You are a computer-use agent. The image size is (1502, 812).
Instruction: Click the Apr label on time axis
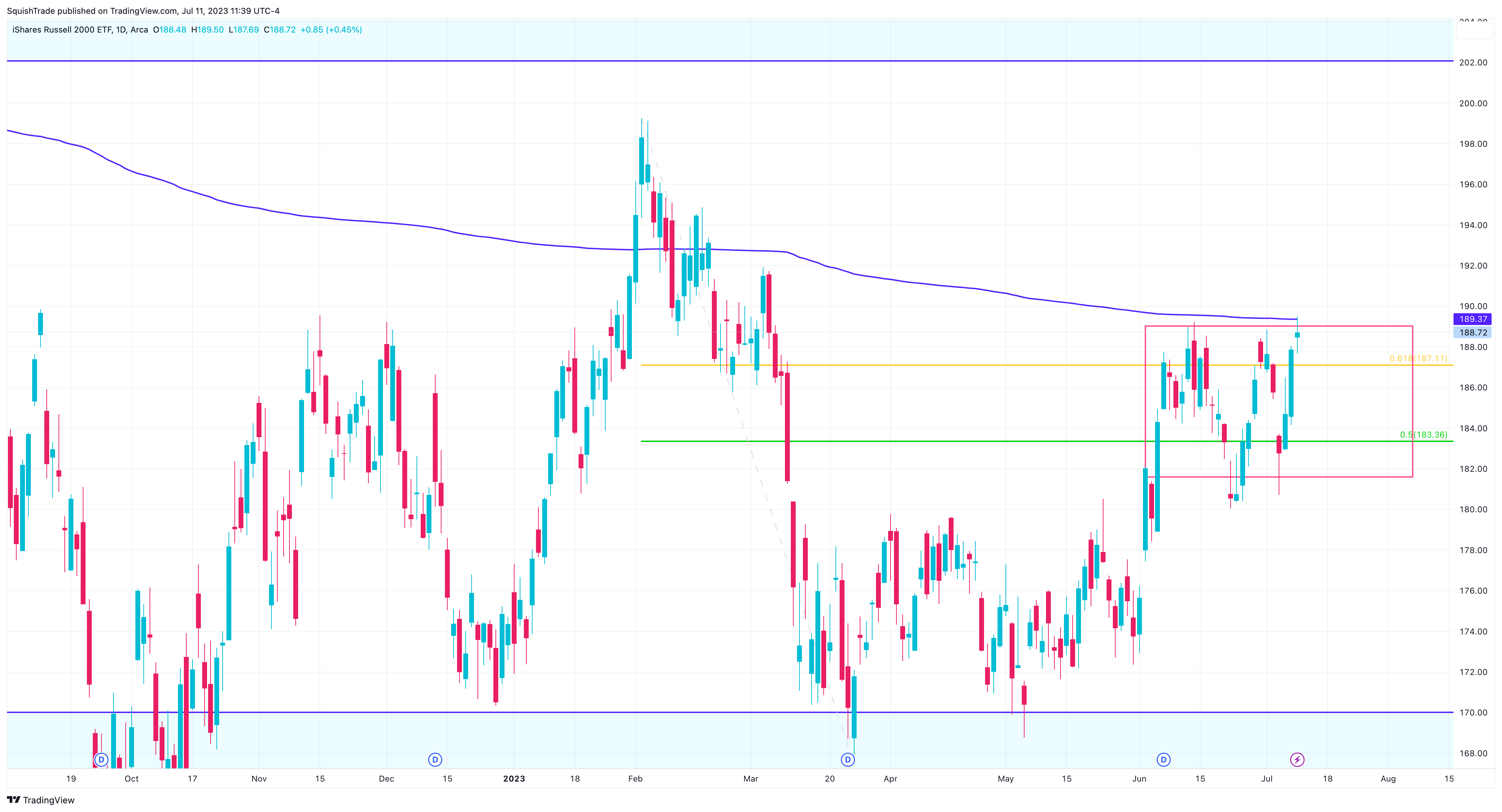(890, 779)
